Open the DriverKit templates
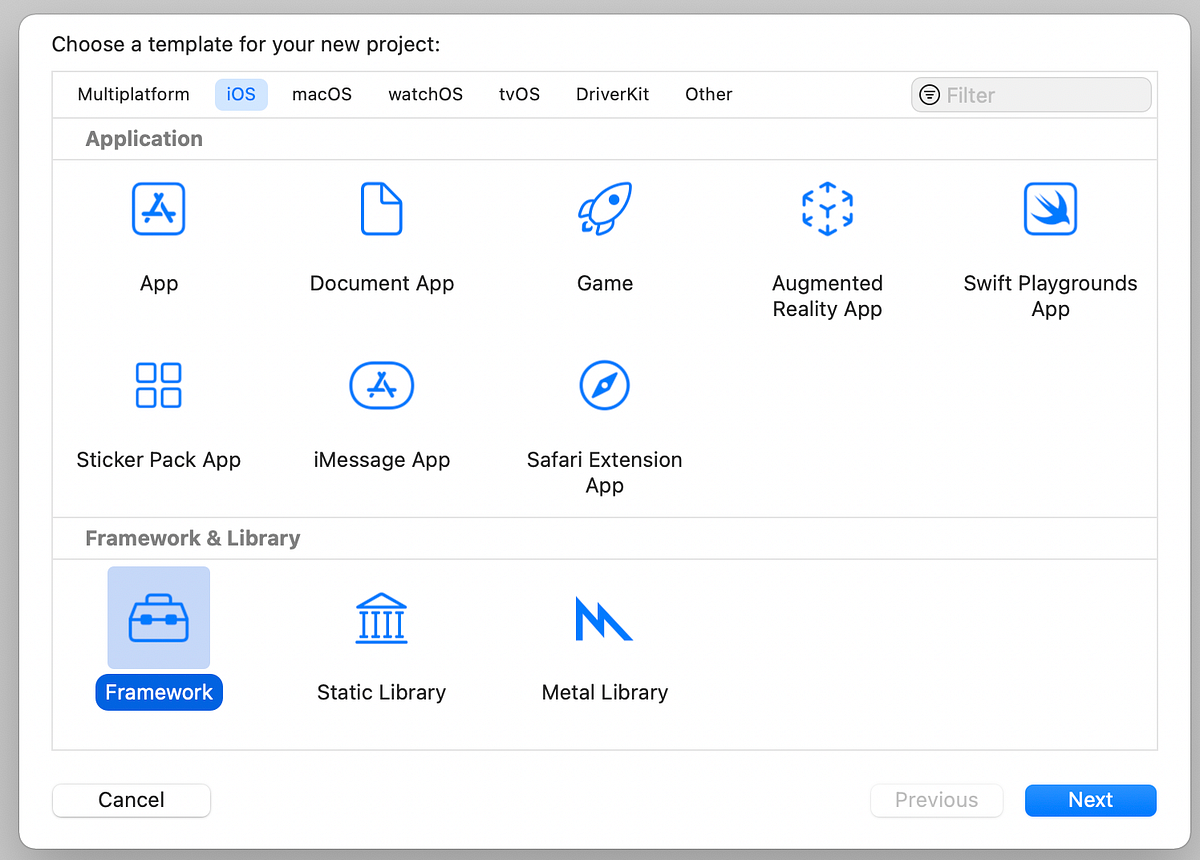This screenshot has height=860, width=1200. (612, 94)
